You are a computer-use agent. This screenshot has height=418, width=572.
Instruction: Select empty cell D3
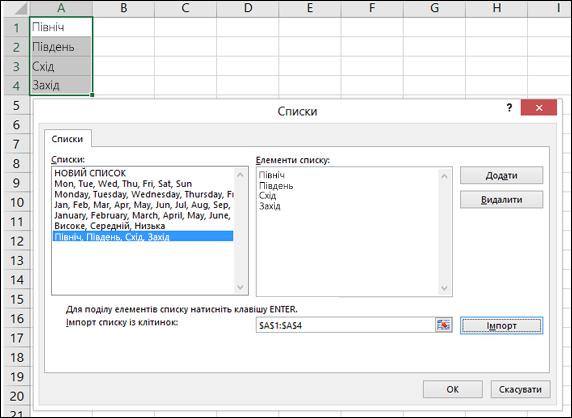tap(248, 66)
